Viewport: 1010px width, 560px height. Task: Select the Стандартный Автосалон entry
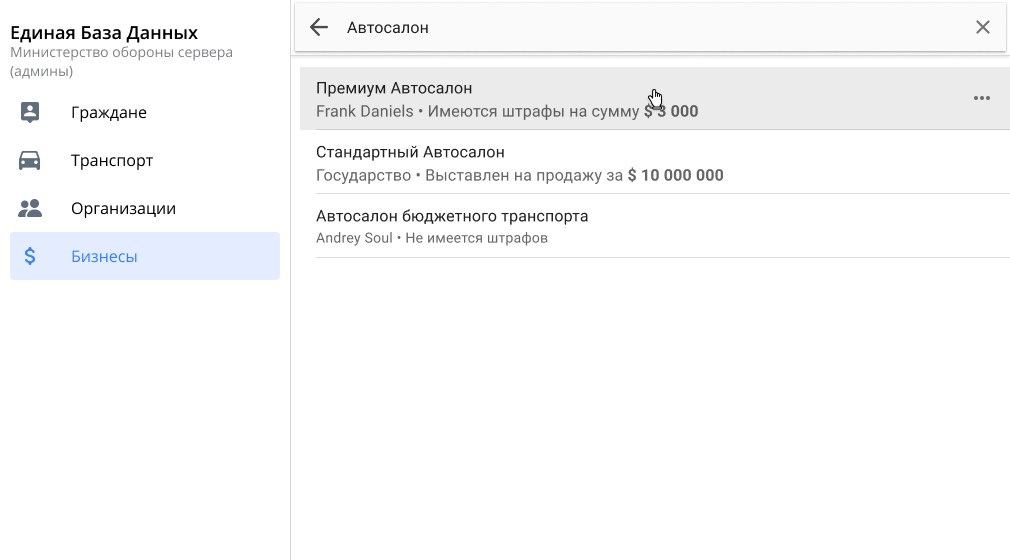(x=410, y=152)
